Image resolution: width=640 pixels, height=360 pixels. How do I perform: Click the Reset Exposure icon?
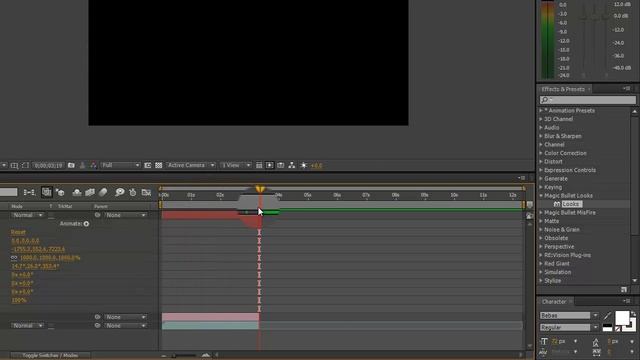click(304, 165)
